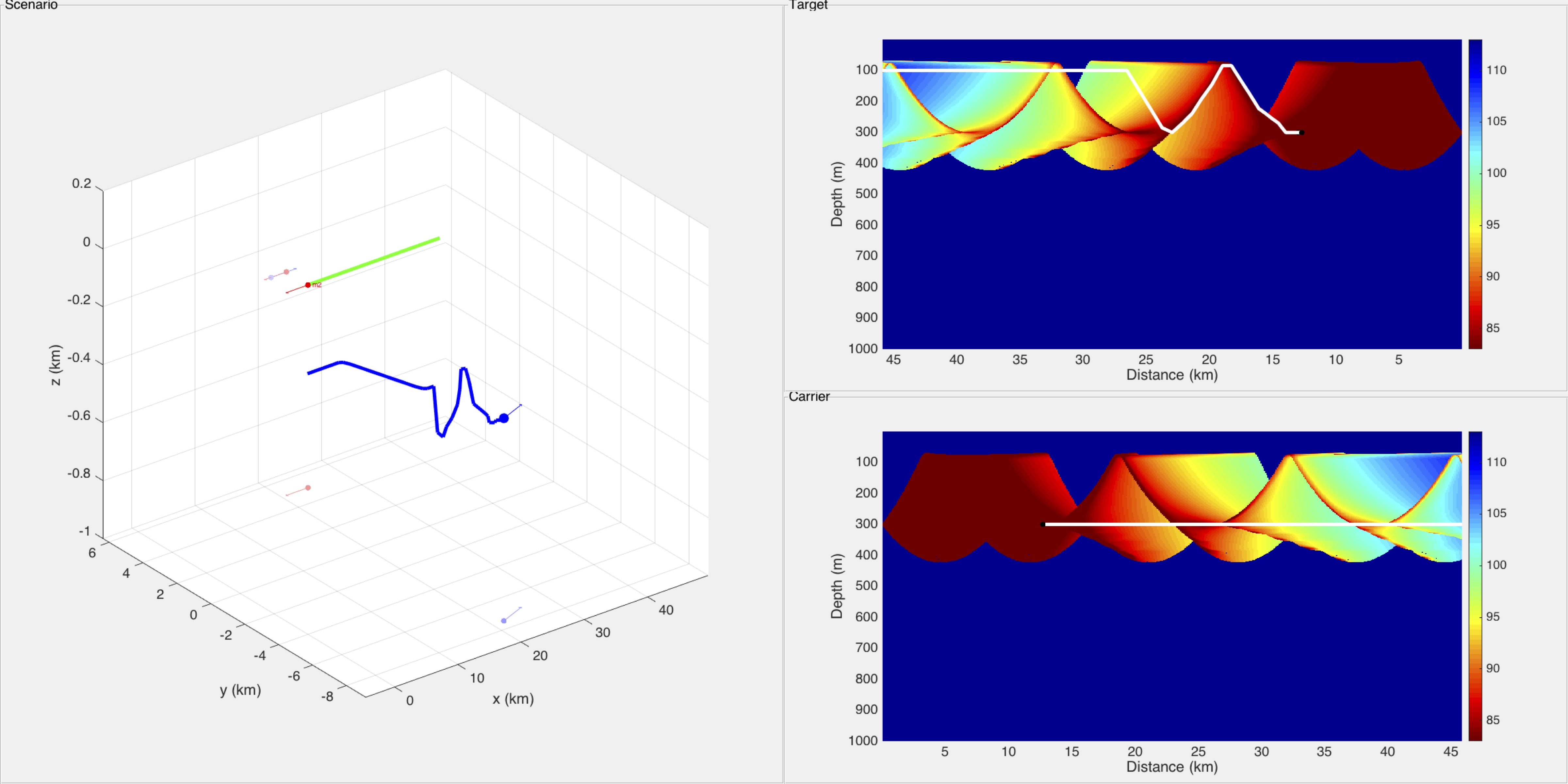Screen dimensions: 1568x784
Task: Select the Carrier panel title
Action: coord(809,397)
